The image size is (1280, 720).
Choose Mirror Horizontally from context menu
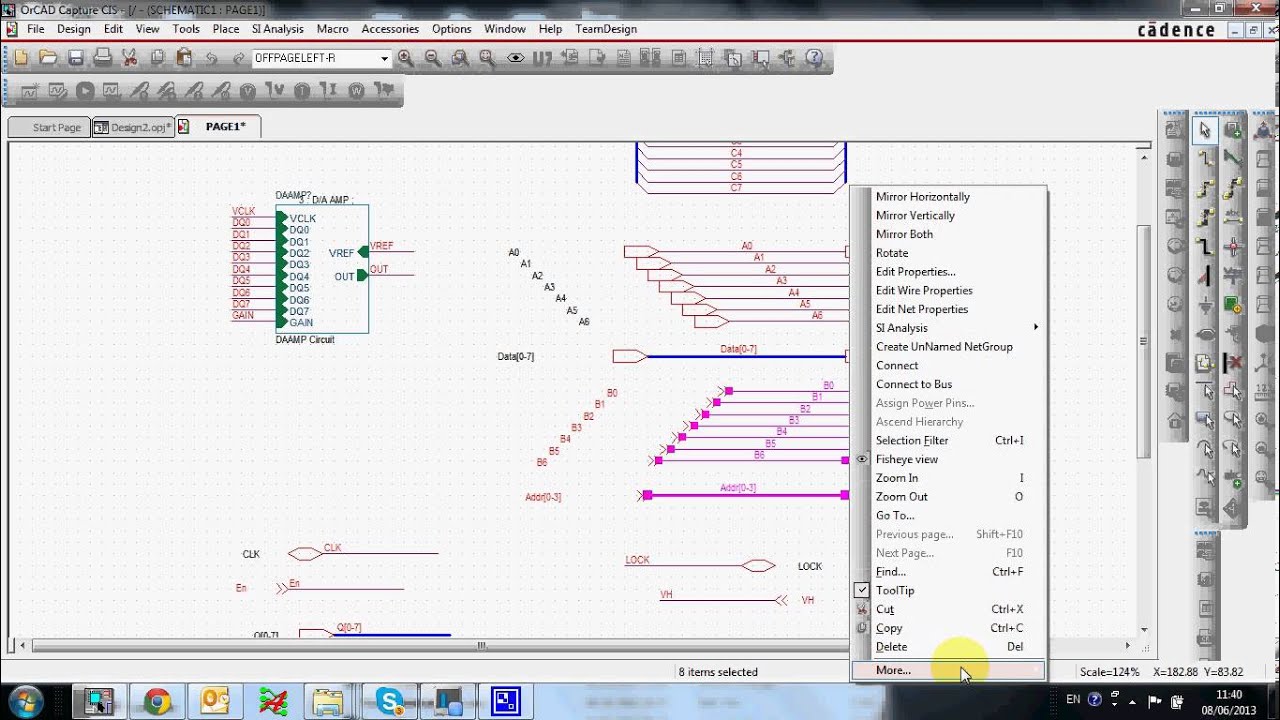(x=946, y=197)
